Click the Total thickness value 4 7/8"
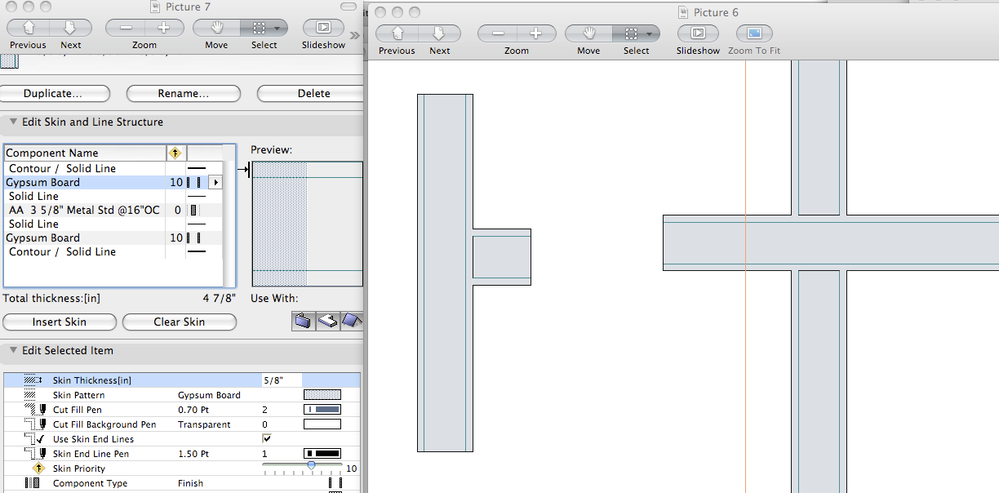Image resolution: width=999 pixels, height=493 pixels. pyautogui.click(x=220, y=298)
